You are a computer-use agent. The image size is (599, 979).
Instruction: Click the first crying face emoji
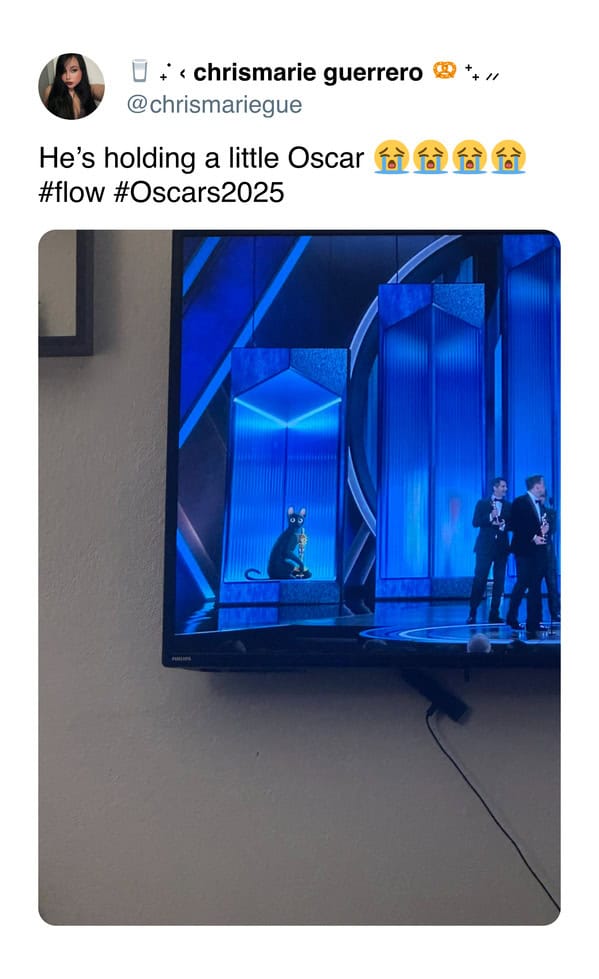(391, 157)
